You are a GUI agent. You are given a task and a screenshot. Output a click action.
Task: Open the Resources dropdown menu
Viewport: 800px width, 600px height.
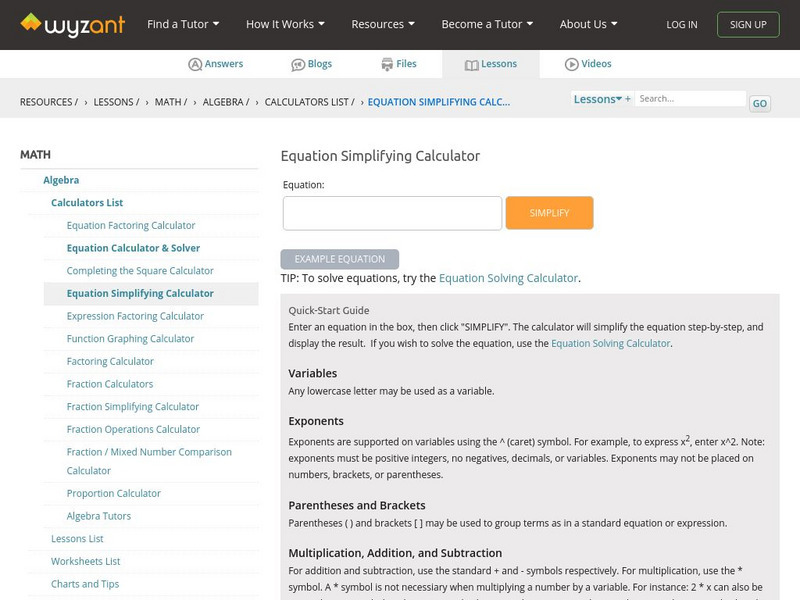point(384,24)
